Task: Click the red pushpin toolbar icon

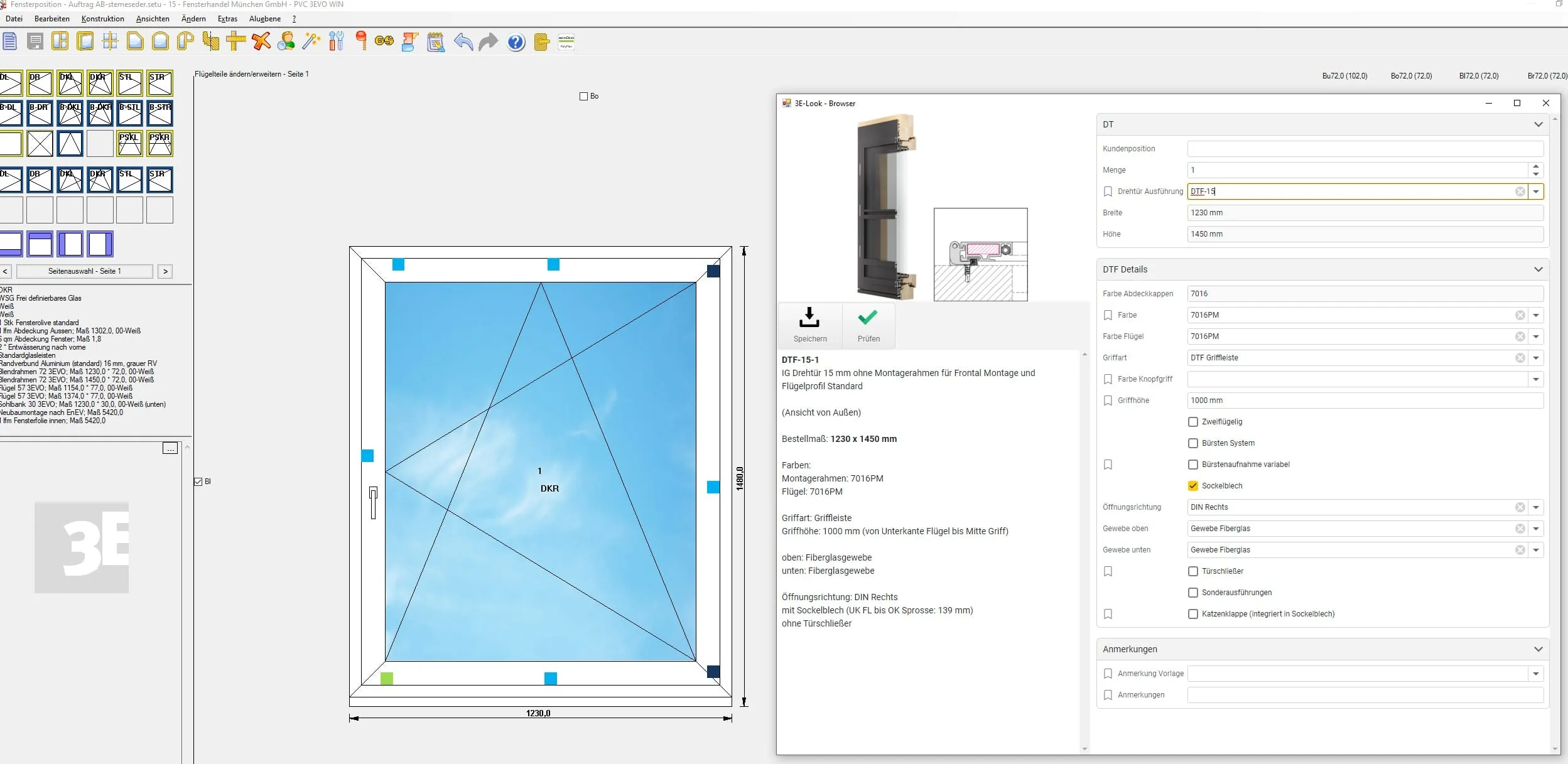Action: tap(361, 41)
